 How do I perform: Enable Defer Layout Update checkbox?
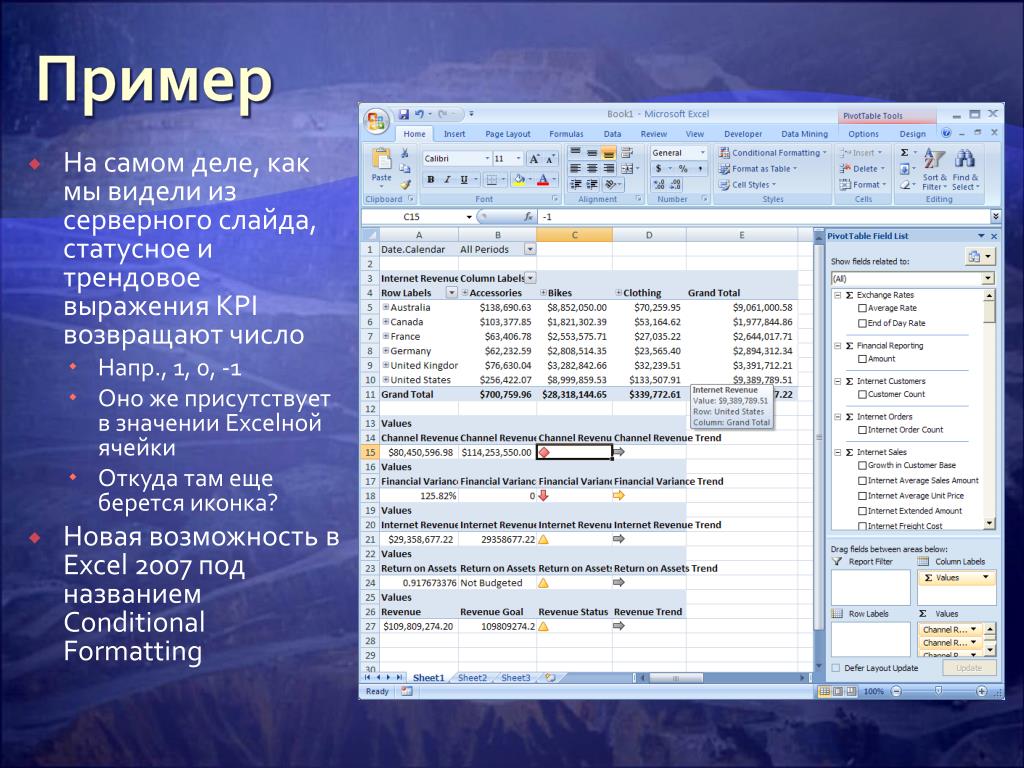pos(836,668)
